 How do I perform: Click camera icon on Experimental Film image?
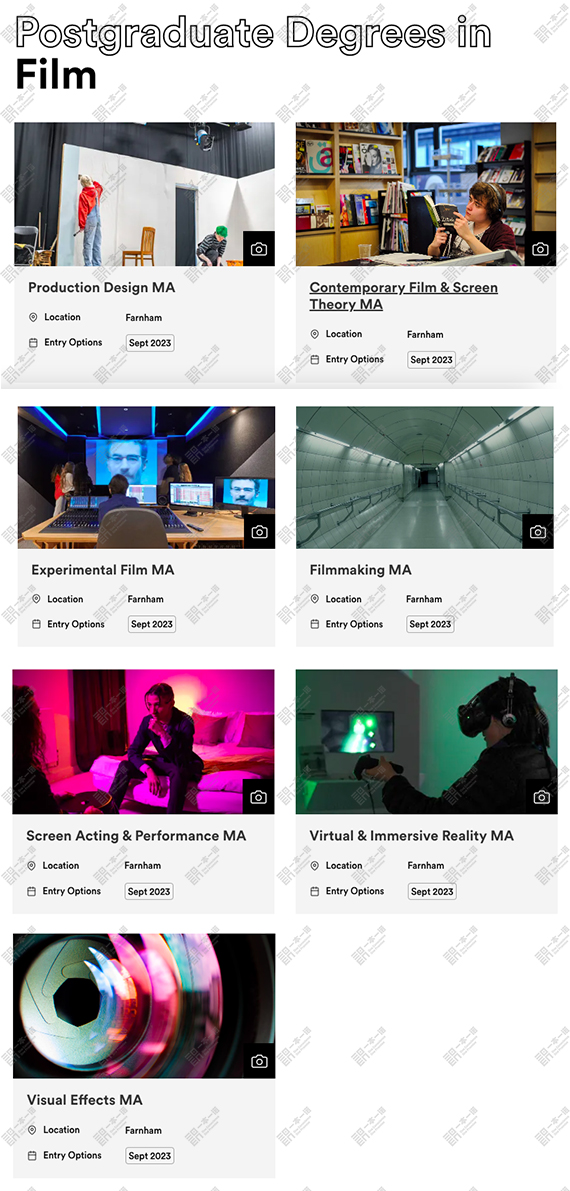tap(259, 532)
